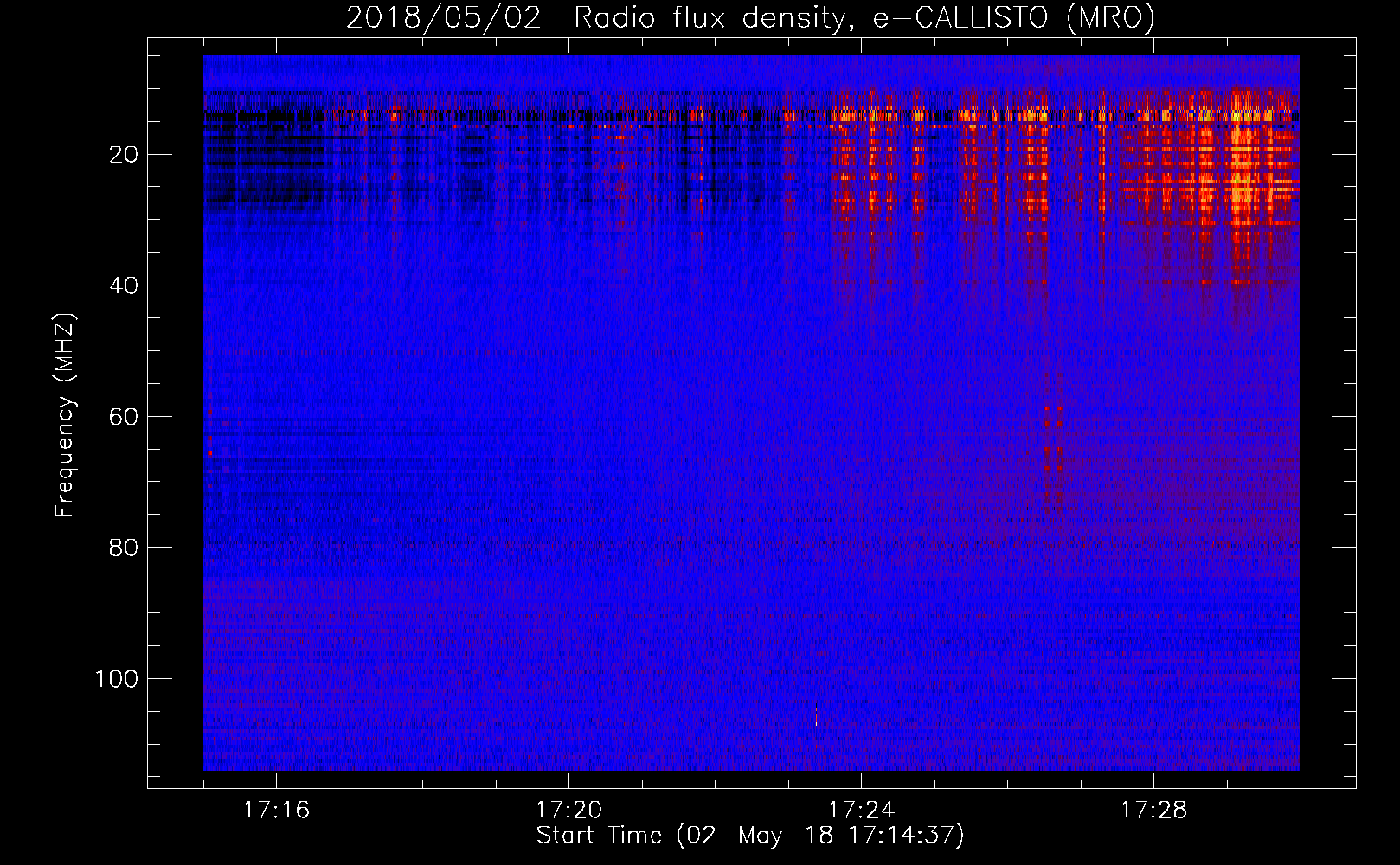Click the 80 MHz frequency tick label
Viewport: 1400px width, 865px height.
pos(124,548)
